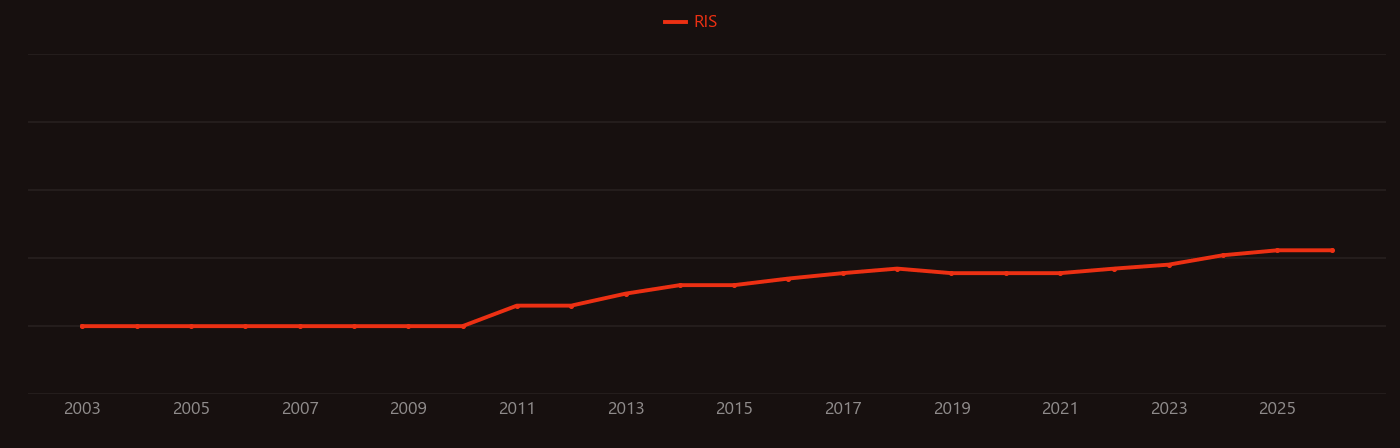The width and height of the screenshot is (1400, 448).
Task: Select the 2017 x-axis label
Action: (x=843, y=409)
